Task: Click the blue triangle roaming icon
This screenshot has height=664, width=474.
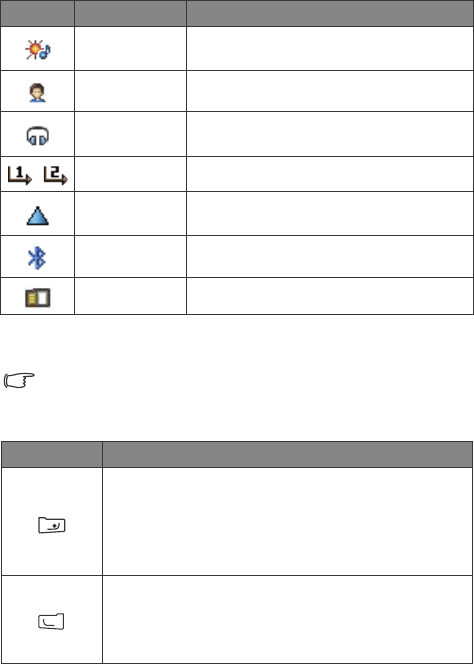Action: pos(38,215)
